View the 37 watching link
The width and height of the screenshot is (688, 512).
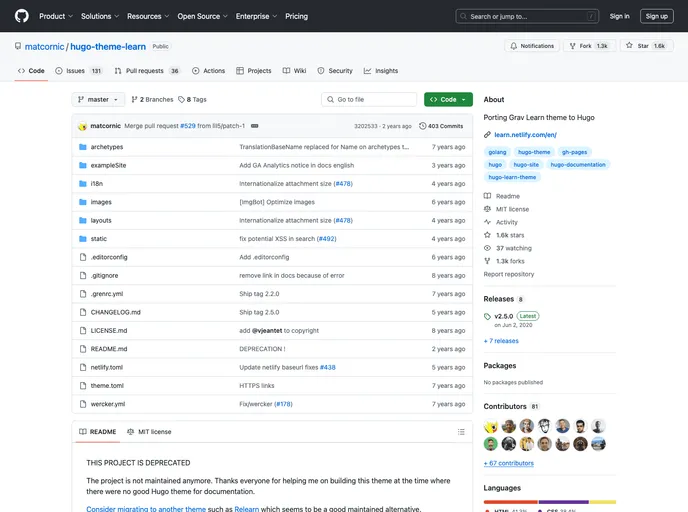coord(508,248)
